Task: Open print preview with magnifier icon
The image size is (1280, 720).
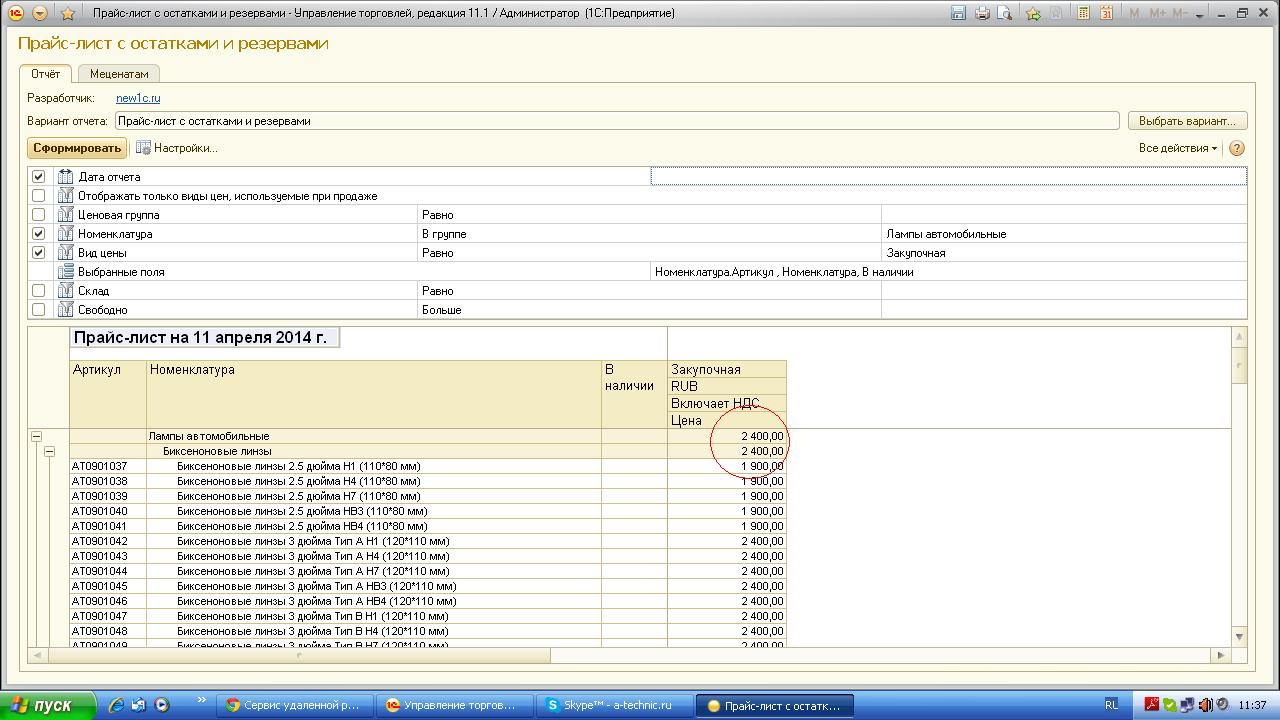Action: coord(1004,14)
